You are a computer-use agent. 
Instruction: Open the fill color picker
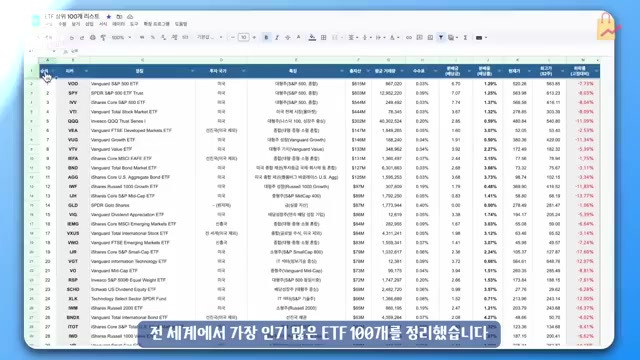(312, 38)
